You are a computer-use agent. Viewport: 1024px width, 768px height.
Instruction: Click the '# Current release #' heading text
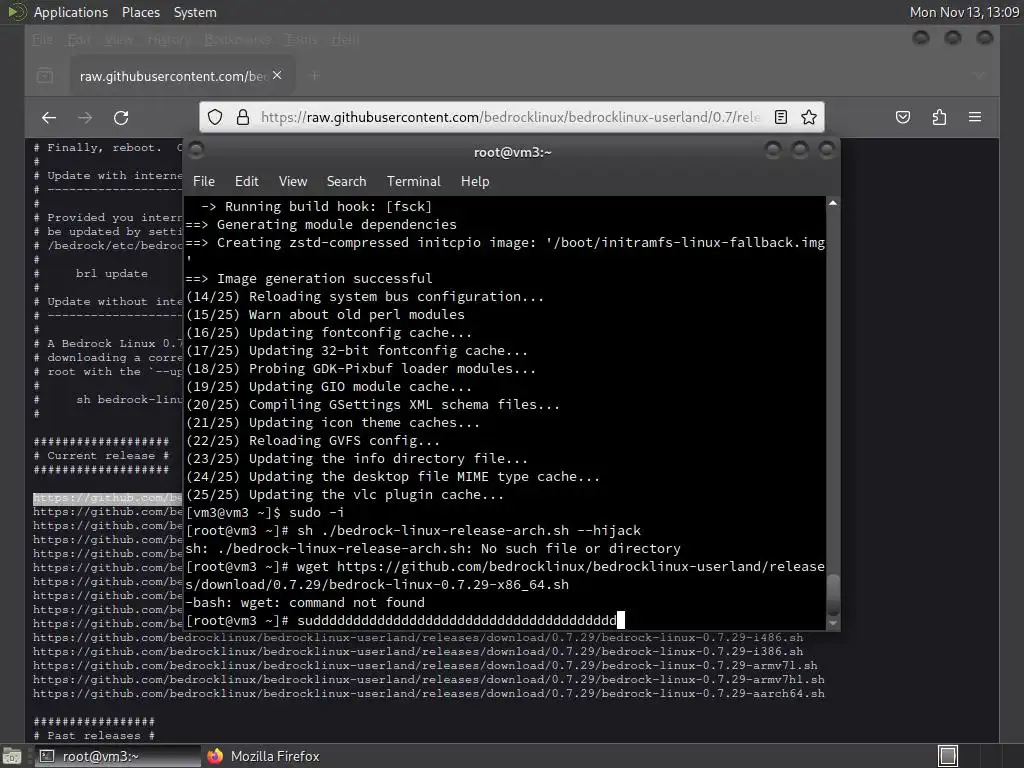click(101, 456)
